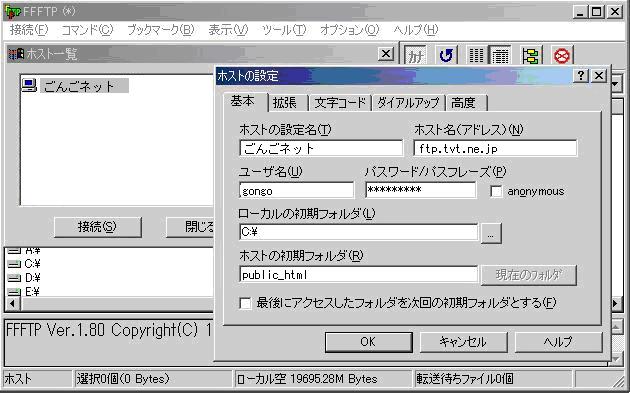Browse local folder with the ... button
Screen dimensions: 630x393
pyautogui.click(x=491, y=233)
